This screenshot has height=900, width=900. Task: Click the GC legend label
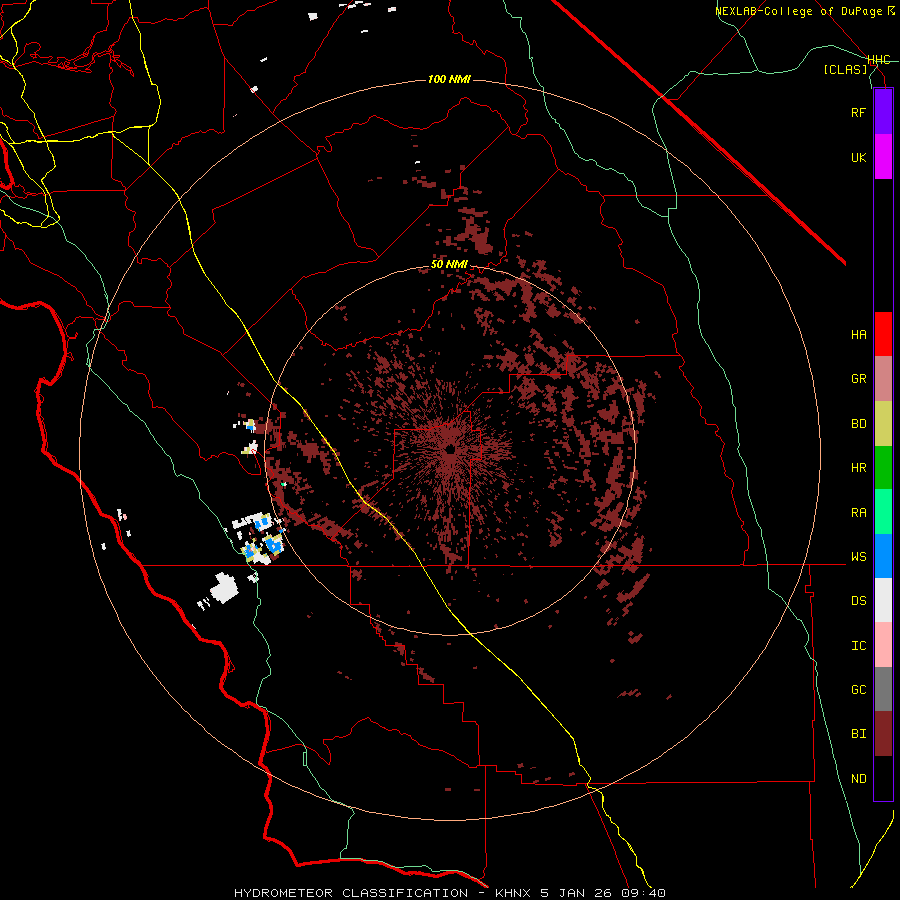(858, 689)
